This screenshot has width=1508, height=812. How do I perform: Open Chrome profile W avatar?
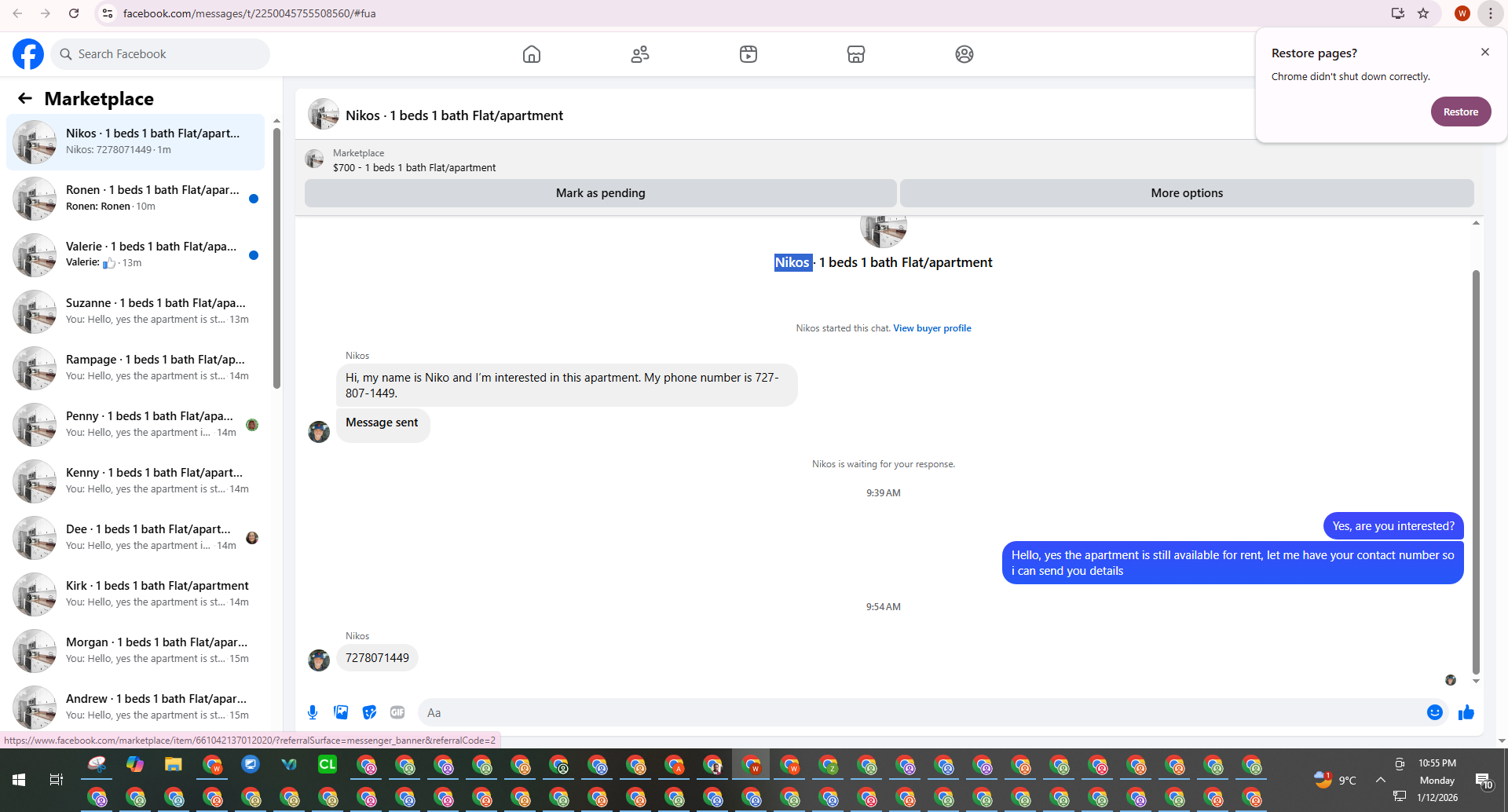coord(1462,13)
